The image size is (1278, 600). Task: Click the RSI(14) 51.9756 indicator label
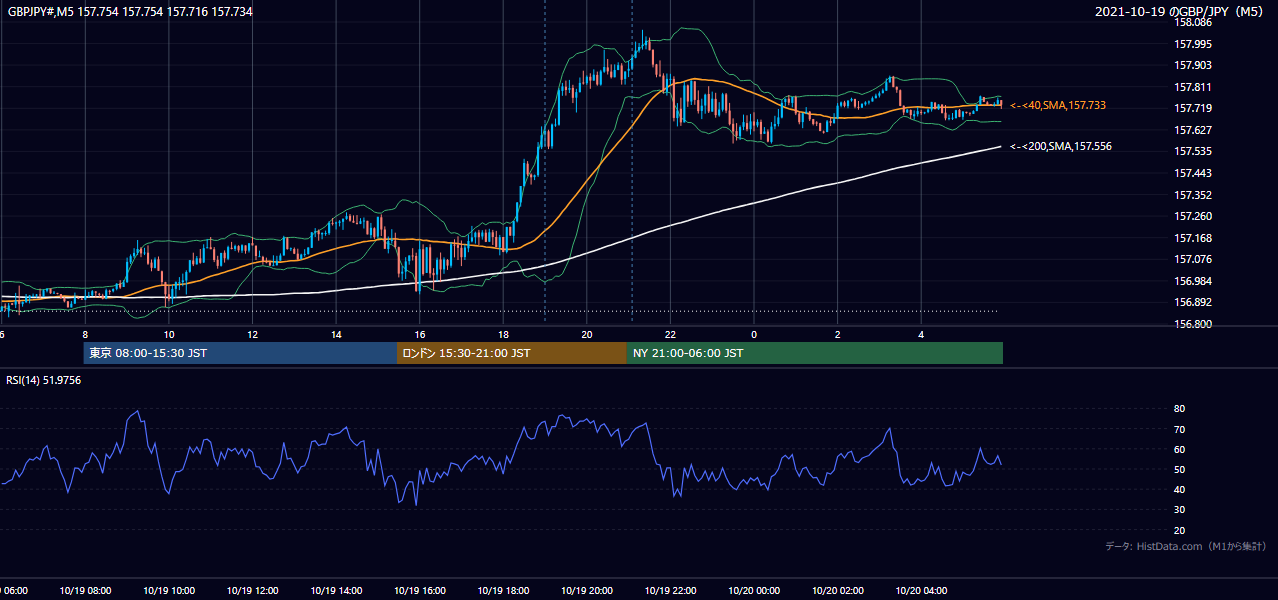point(44,380)
